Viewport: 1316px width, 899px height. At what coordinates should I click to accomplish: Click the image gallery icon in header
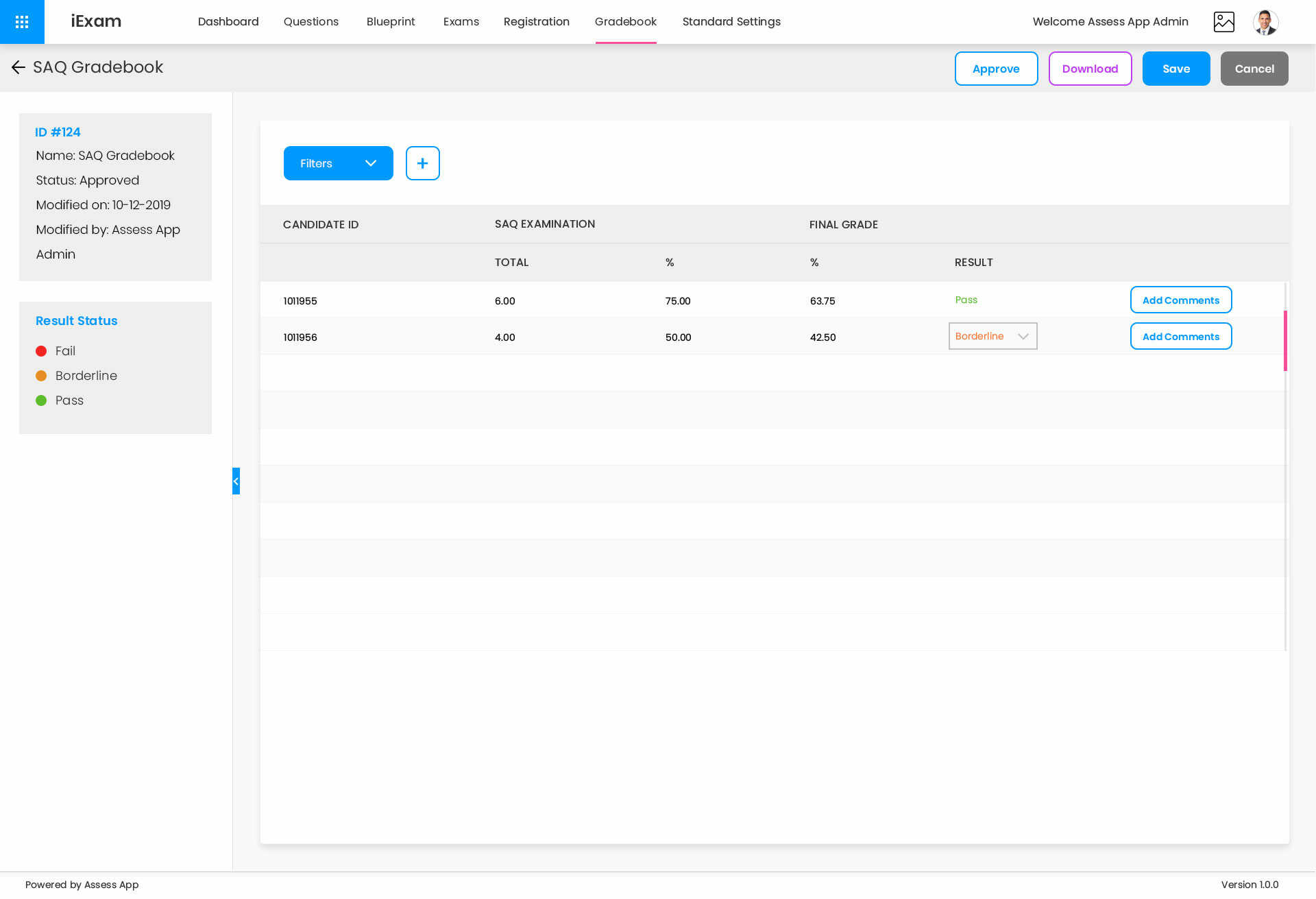[x=1223, y=22]
